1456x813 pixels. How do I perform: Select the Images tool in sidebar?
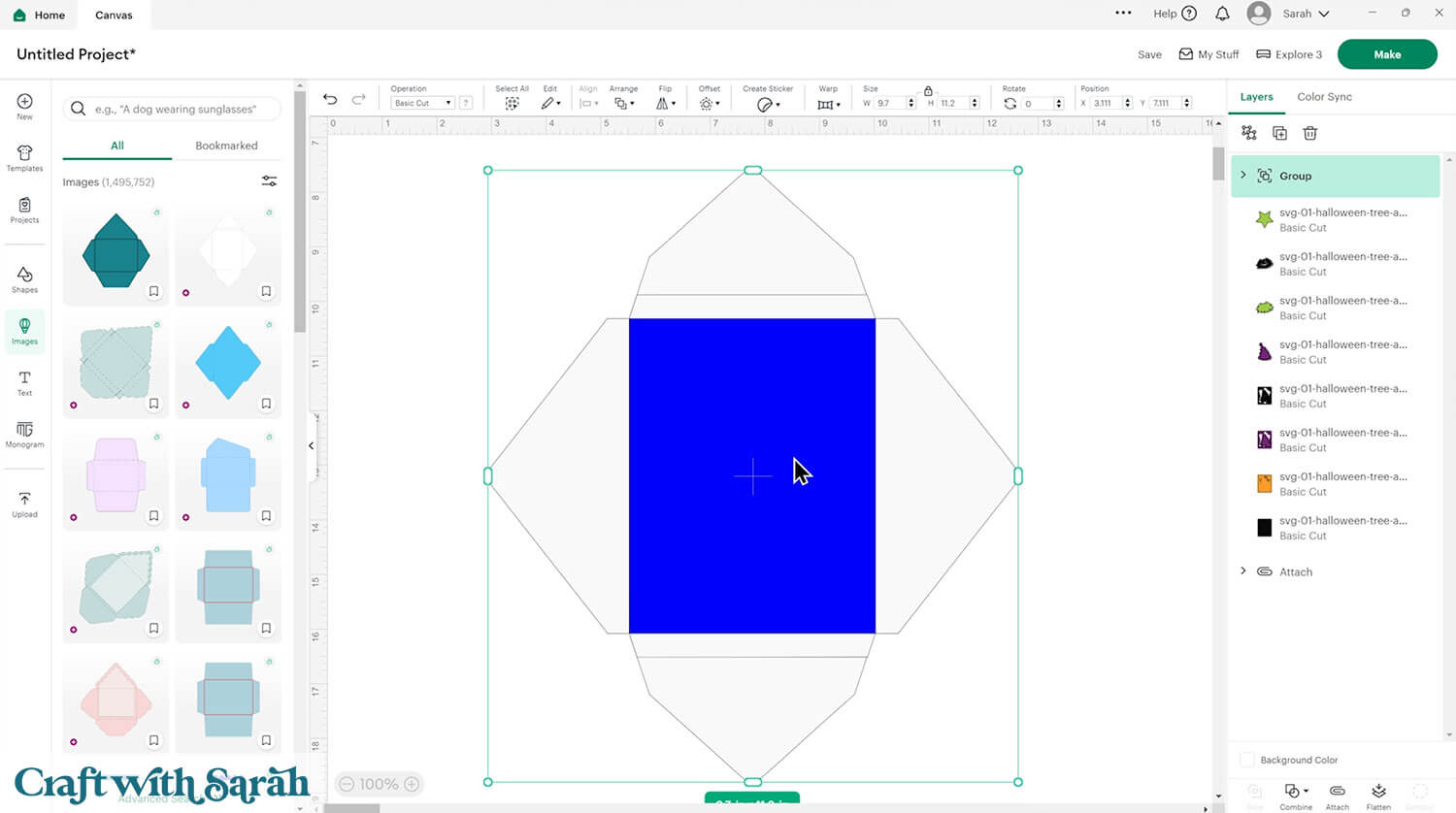pyautogui.click(x=24, y=331)
